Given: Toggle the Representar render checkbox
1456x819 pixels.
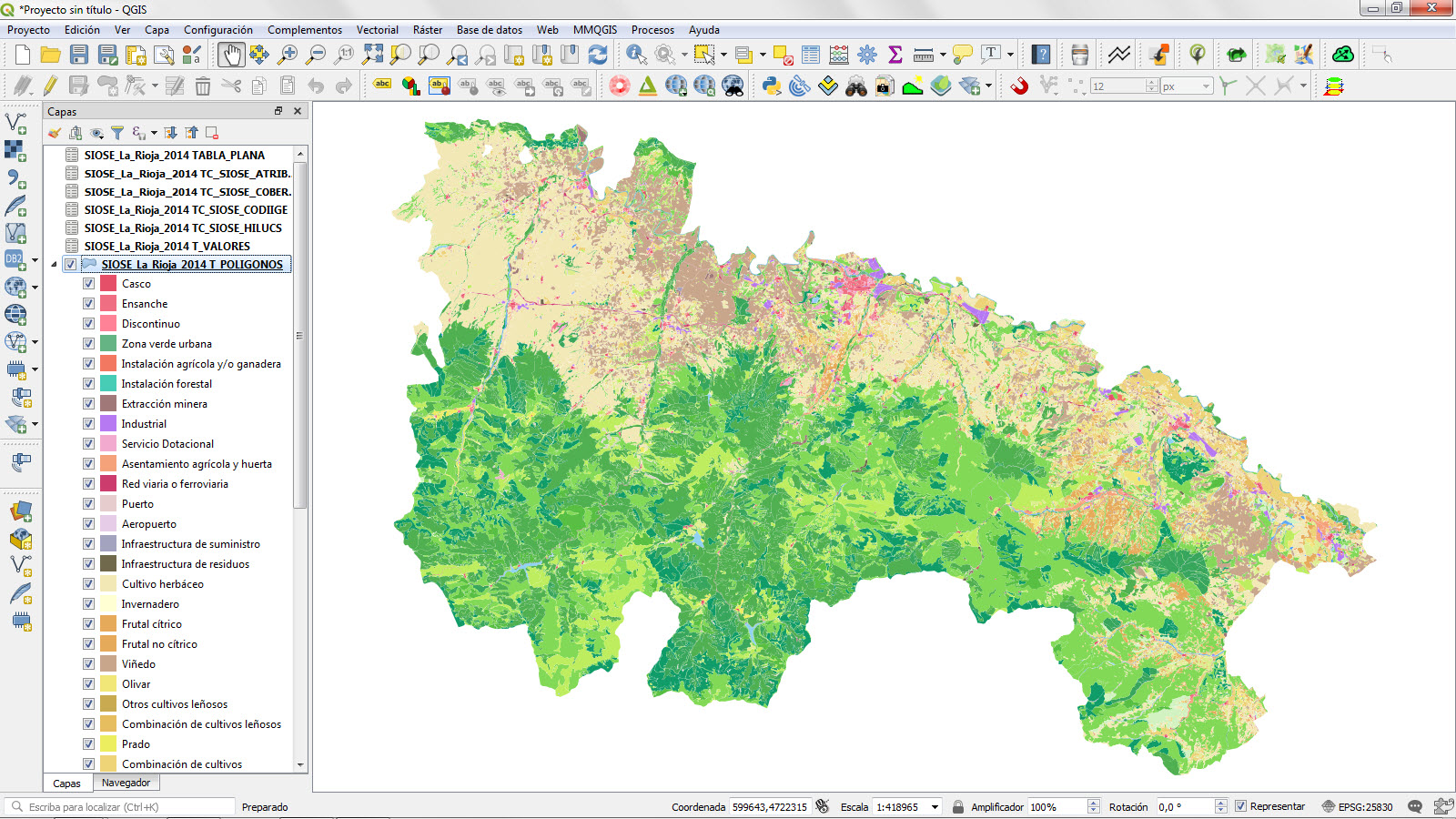Looking at the screenshot, I should [1240, 806].
